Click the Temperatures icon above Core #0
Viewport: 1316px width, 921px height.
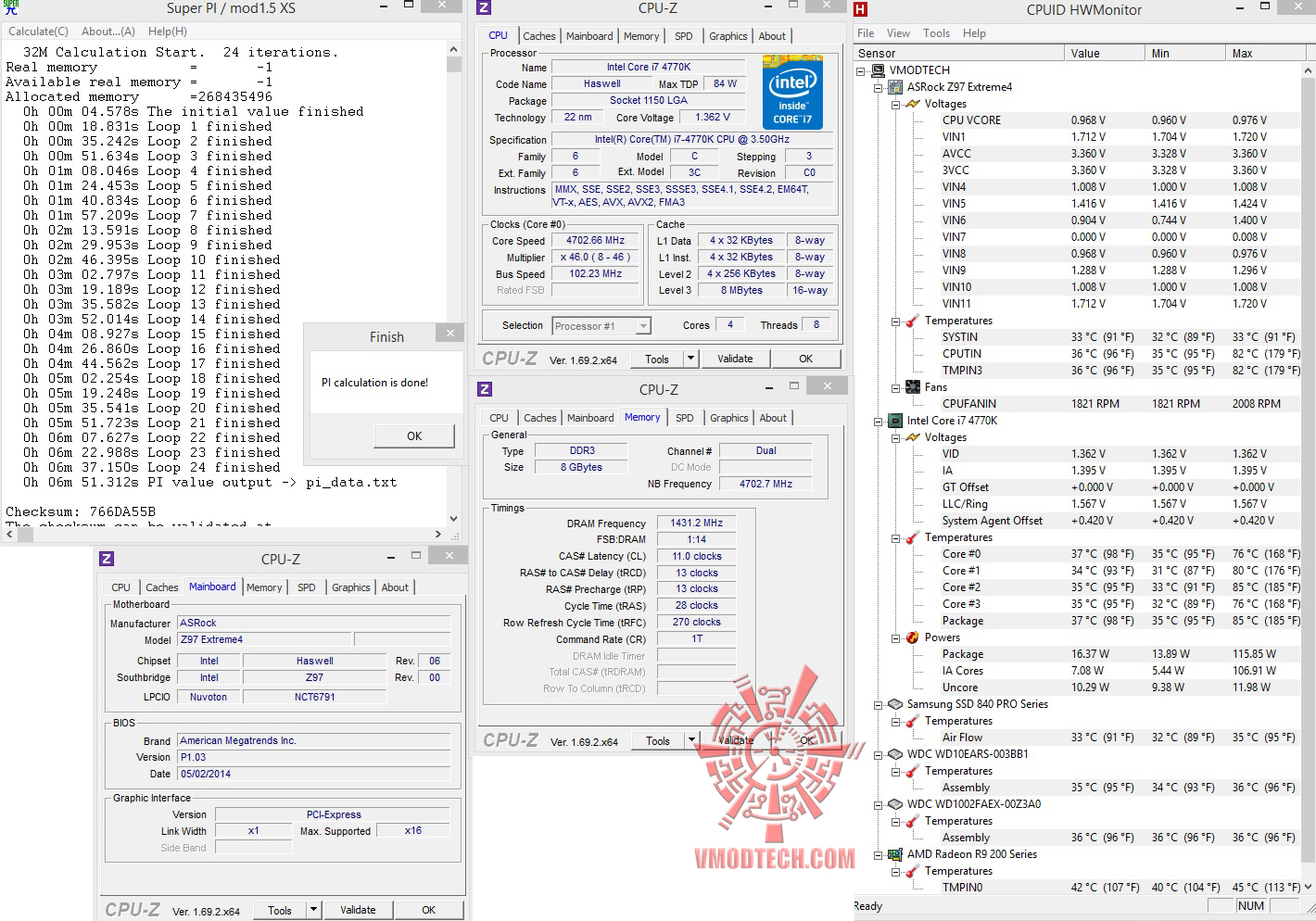(913, 537)
